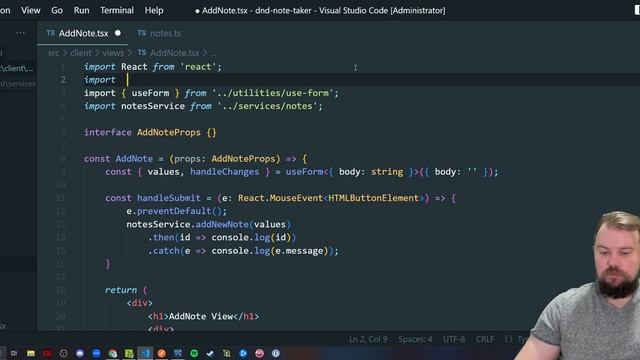Select 'views' in the breadcrumb path
640x360 pixels.
point(113,53)
